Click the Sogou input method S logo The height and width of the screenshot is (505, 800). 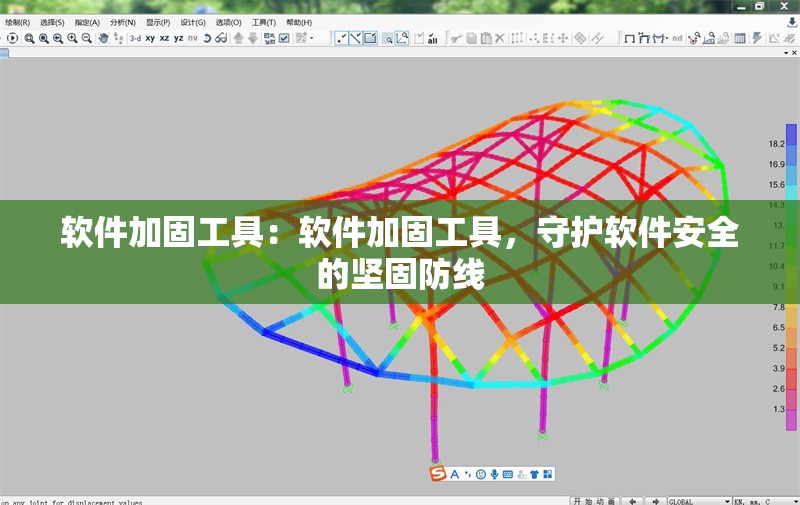point(438,474)
